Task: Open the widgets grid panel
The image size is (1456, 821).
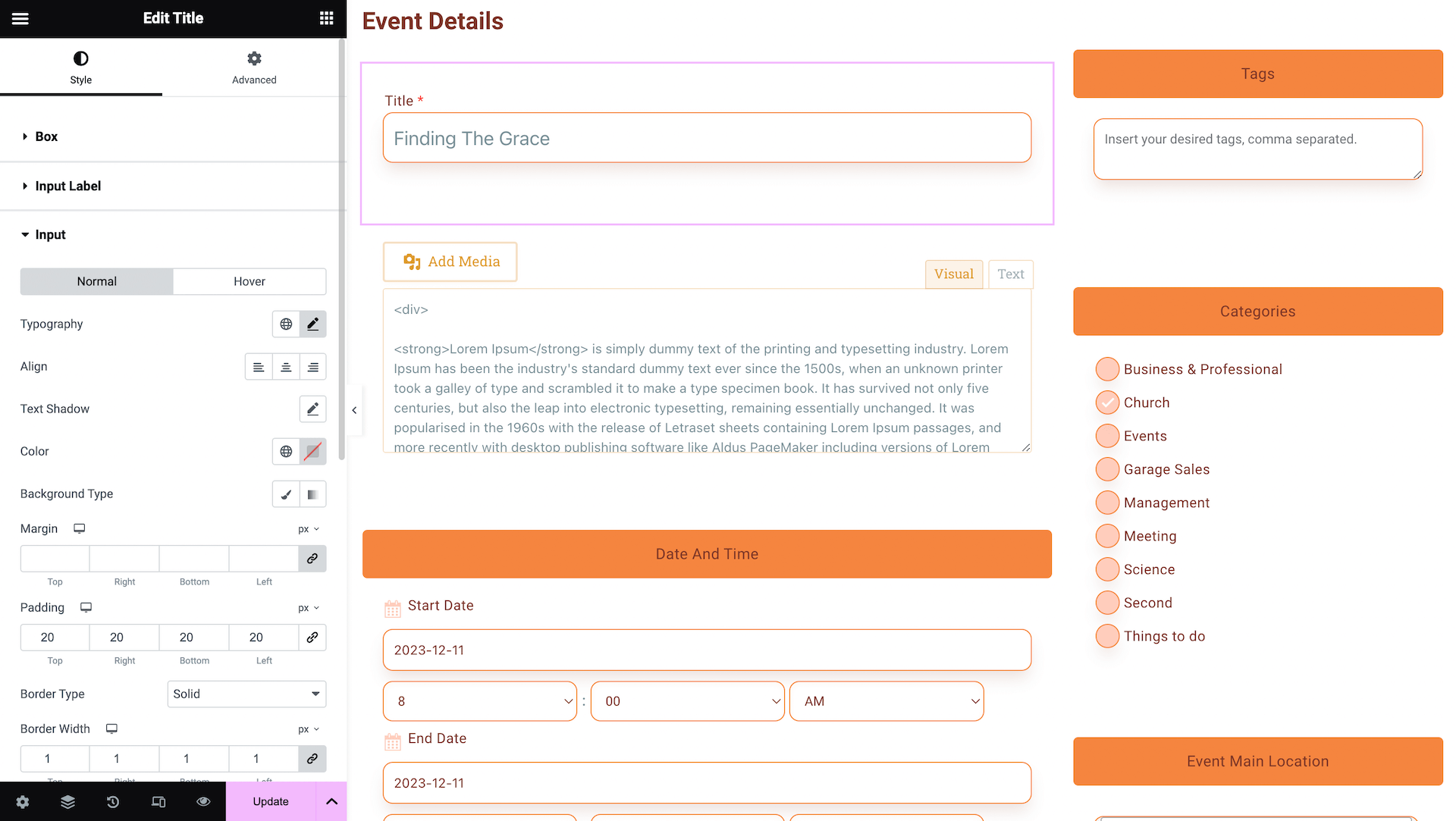Action: coord(326,18)
